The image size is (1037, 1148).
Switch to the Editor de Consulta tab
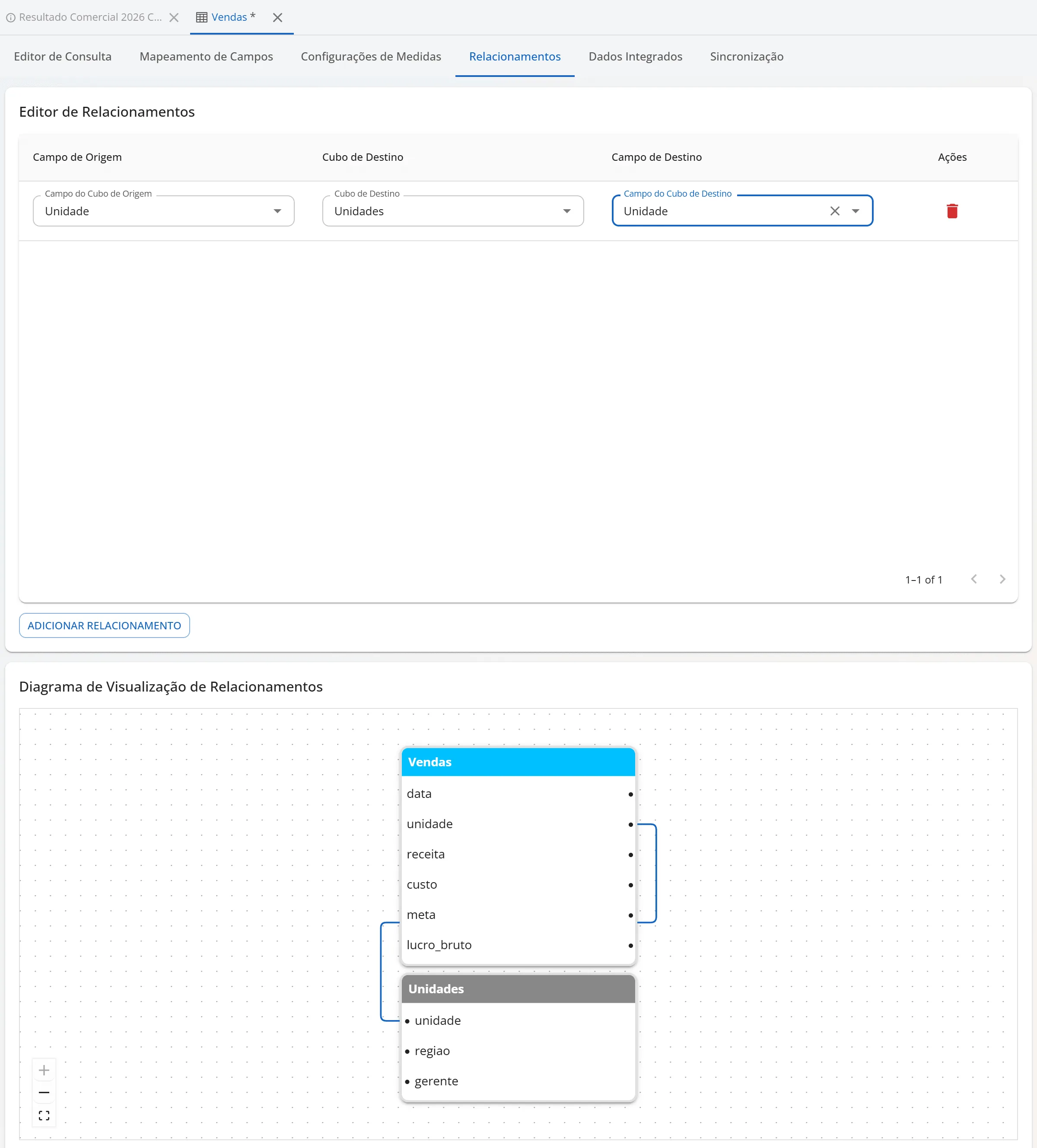pyautogui.click(x=63, y=56)
